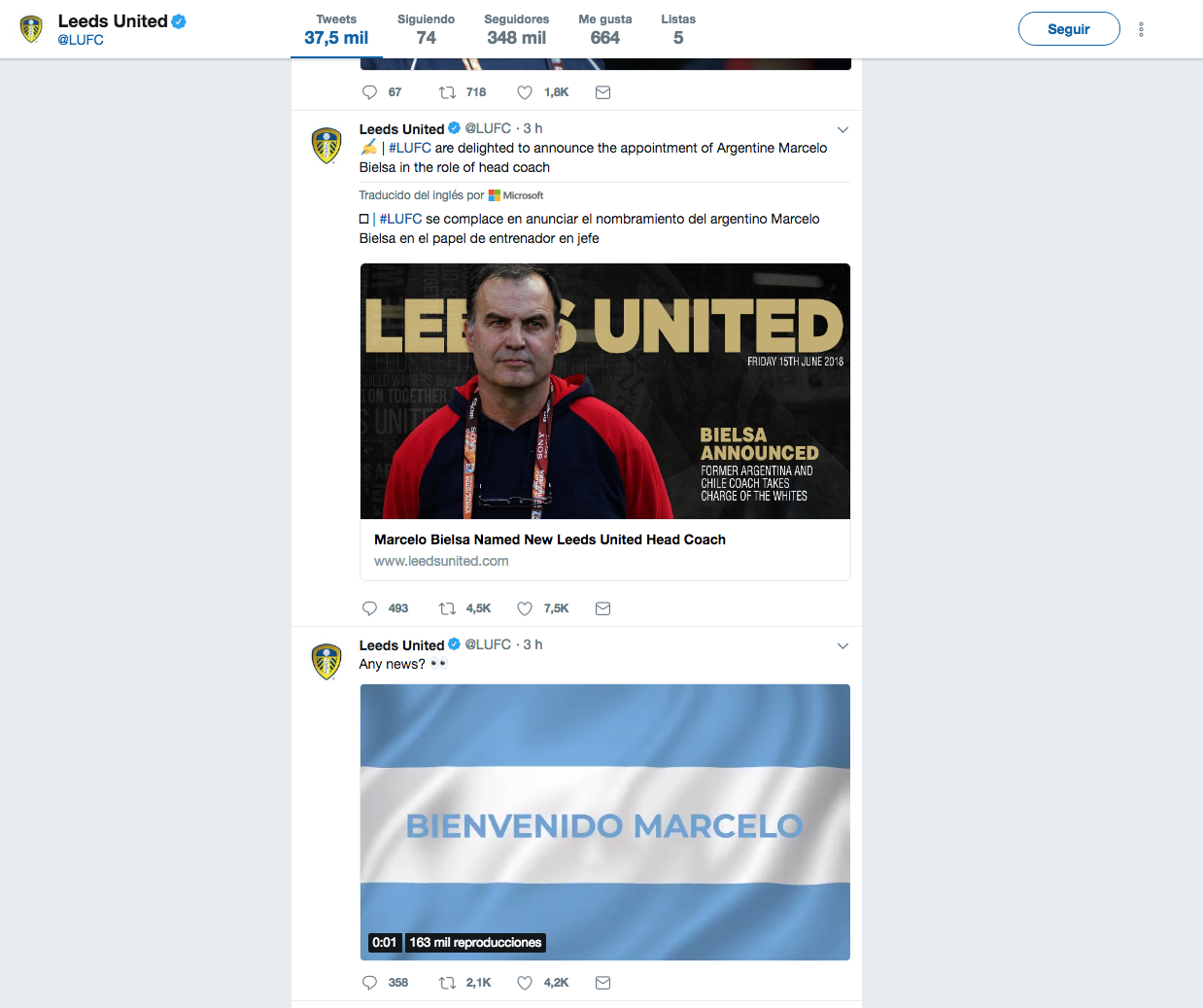The image size is (1203, 1008).
Task: Expand the 'Any news?' tweet options chevron
Action: pyautogui.click(x=842, y=645)
